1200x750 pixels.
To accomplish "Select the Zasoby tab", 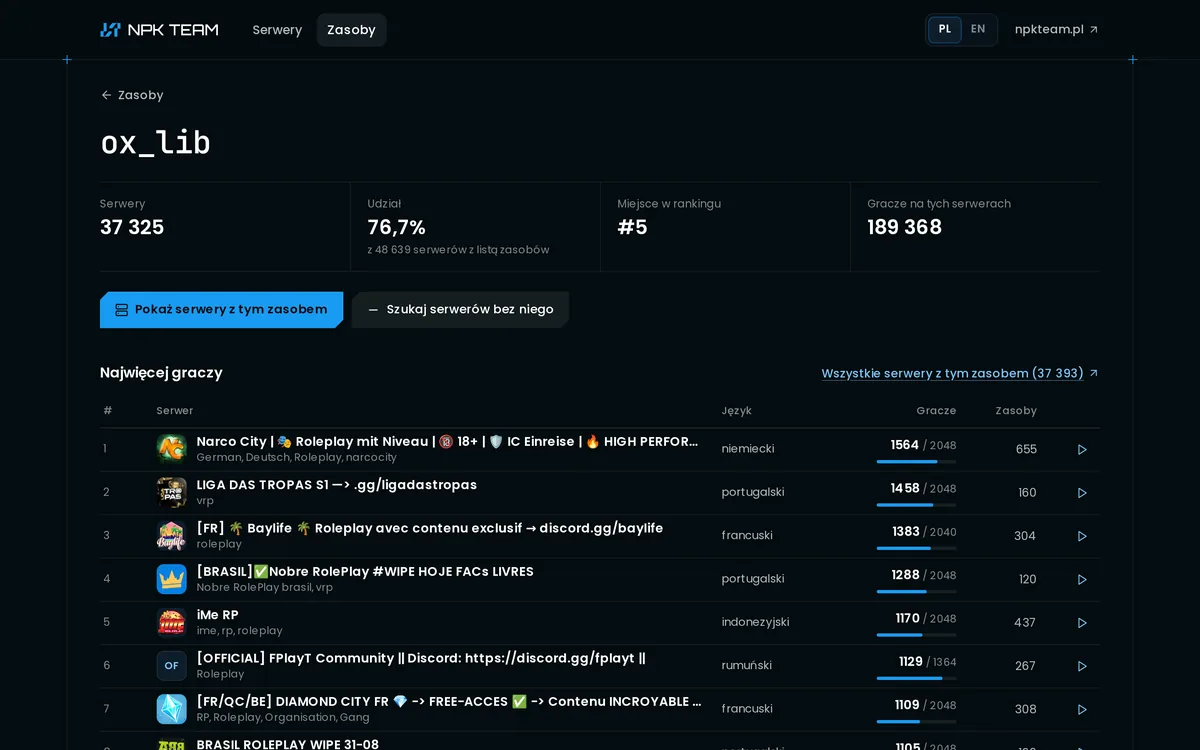I will tap(351, 30).
